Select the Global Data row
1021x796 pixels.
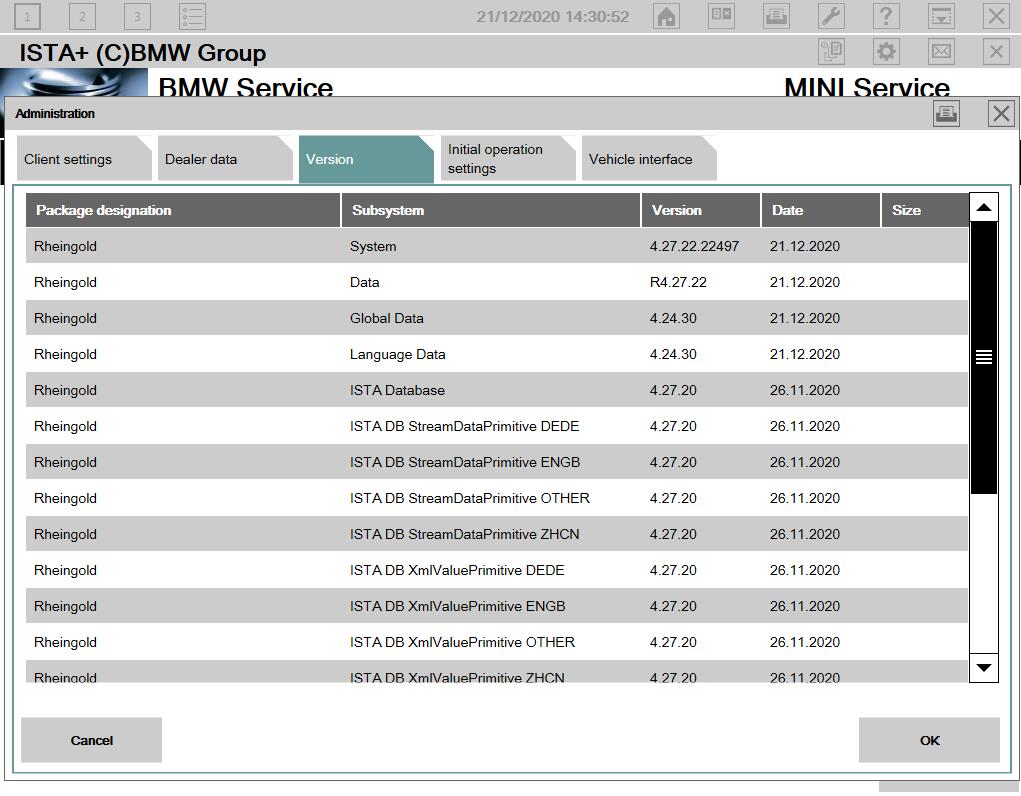point(497,318)
